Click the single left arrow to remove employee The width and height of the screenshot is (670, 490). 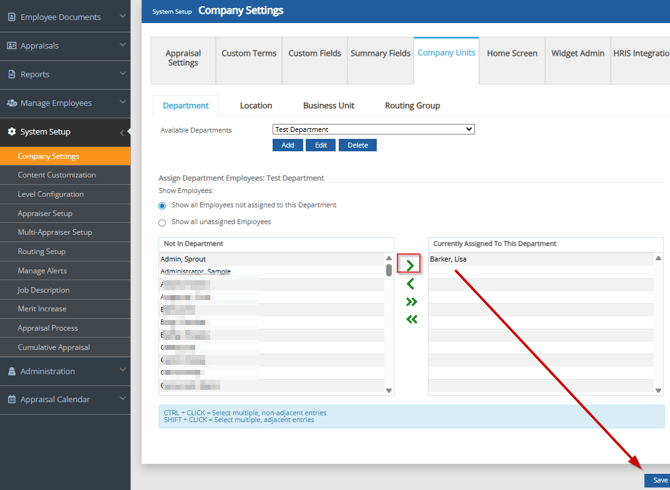410,284
